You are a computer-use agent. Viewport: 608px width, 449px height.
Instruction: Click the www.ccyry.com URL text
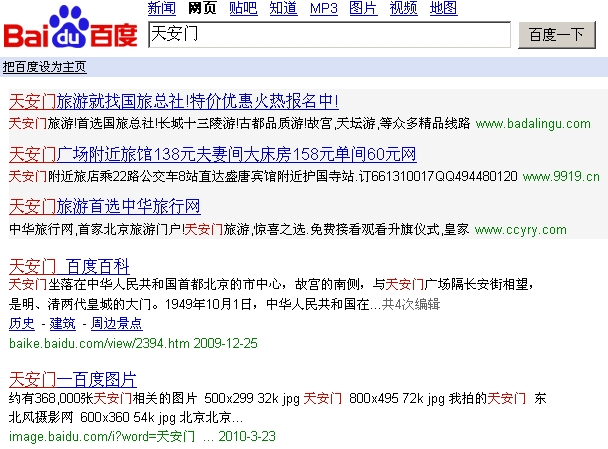coord(521,230)
